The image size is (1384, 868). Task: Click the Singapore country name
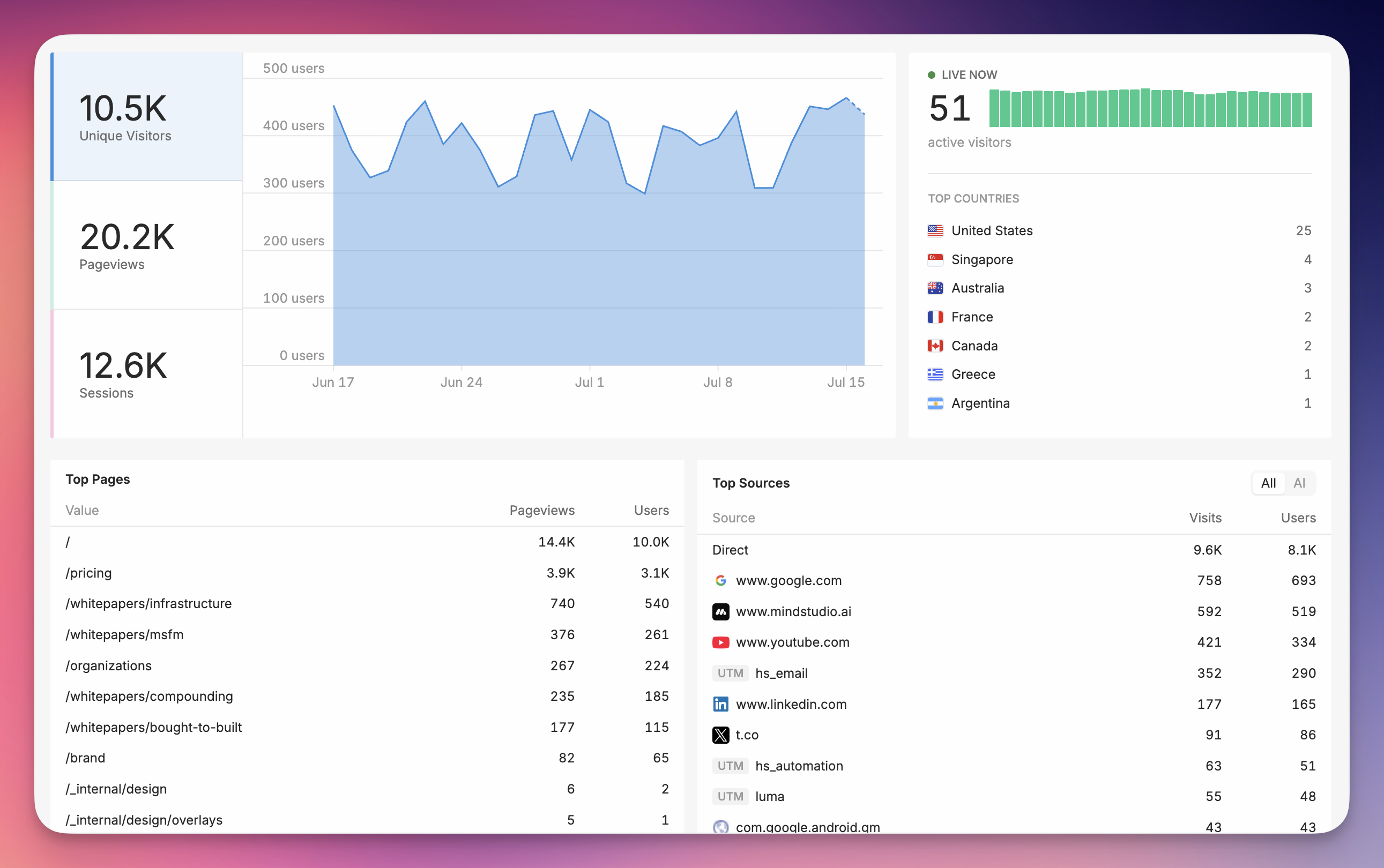pyautogui.click(x=982, y=259)
